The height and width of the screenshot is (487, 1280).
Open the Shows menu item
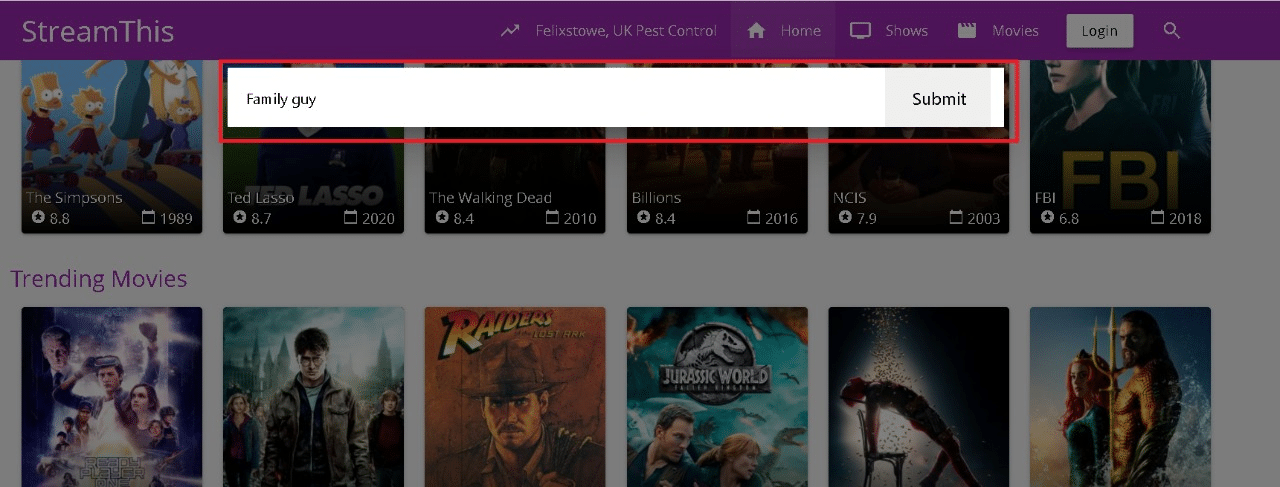906,31
